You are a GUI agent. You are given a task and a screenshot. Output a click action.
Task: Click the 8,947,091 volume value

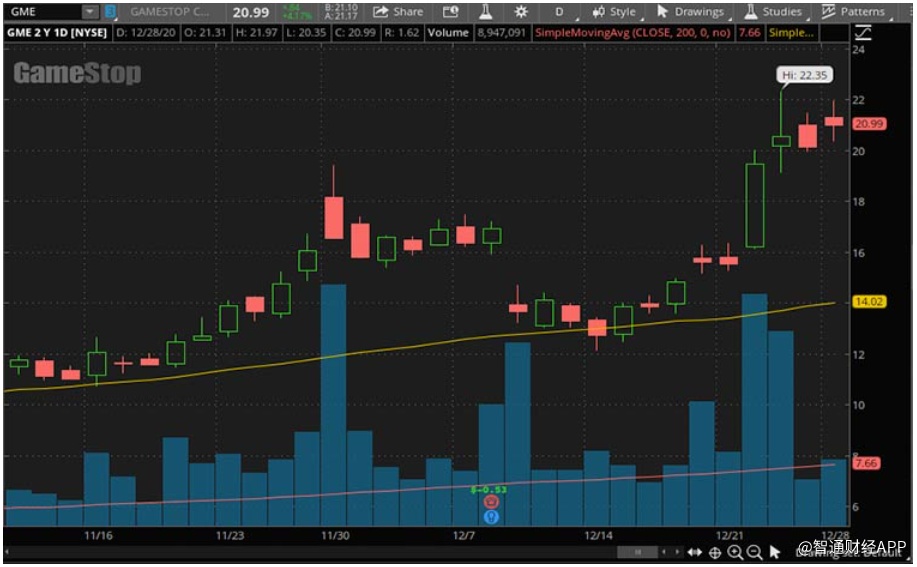[501, 33]
